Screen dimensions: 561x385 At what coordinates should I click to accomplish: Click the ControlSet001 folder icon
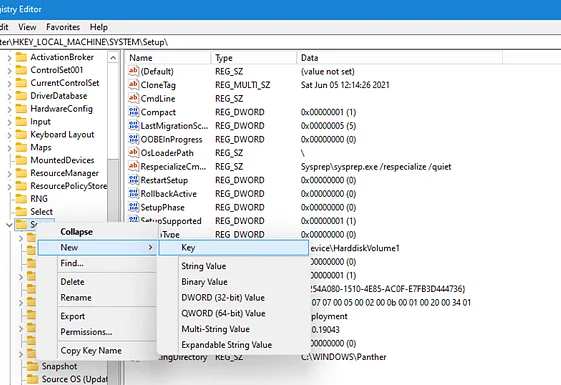[x=21, y=70]
